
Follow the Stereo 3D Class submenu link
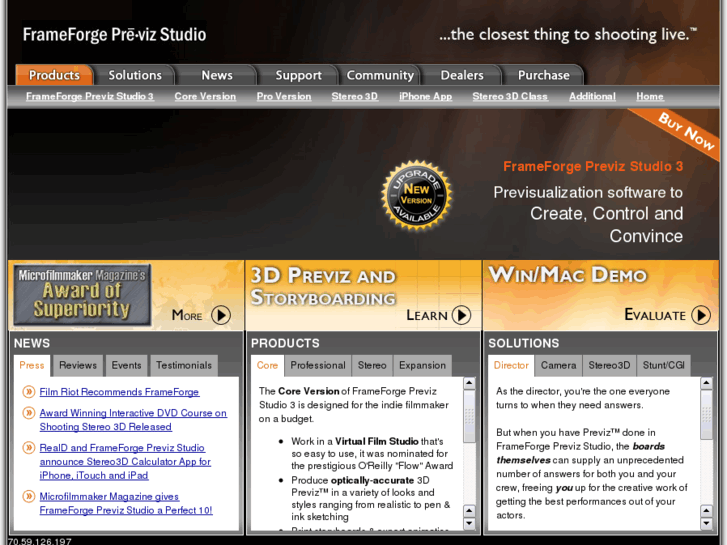(510, 96)
